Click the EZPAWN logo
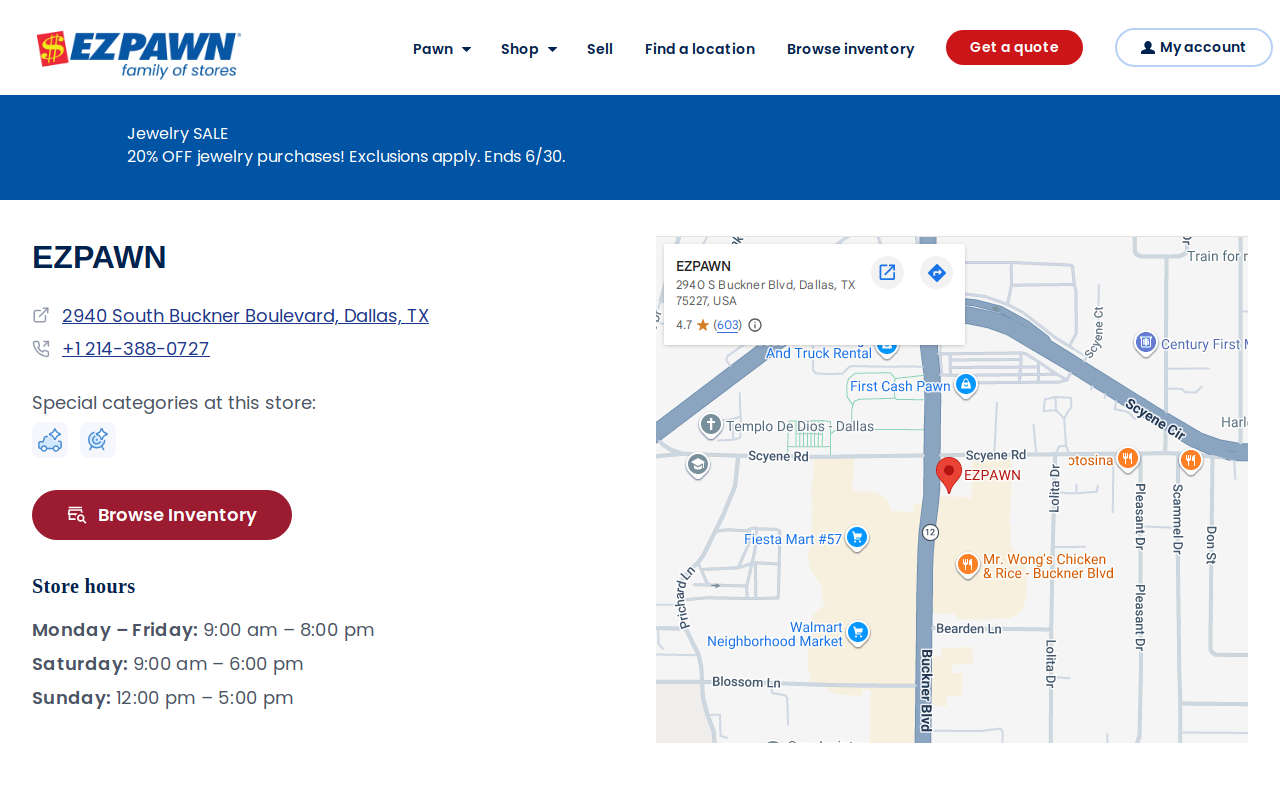This screenshot has height=800, width=1280. (x=139, y=55)
